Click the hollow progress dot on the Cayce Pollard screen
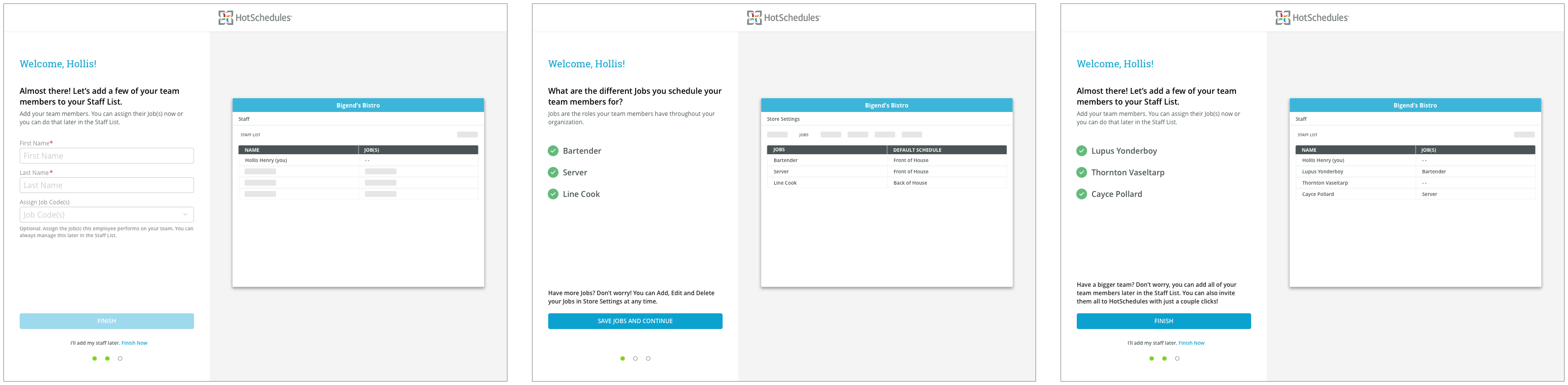1568x385 pixels. click(1176, 359)
